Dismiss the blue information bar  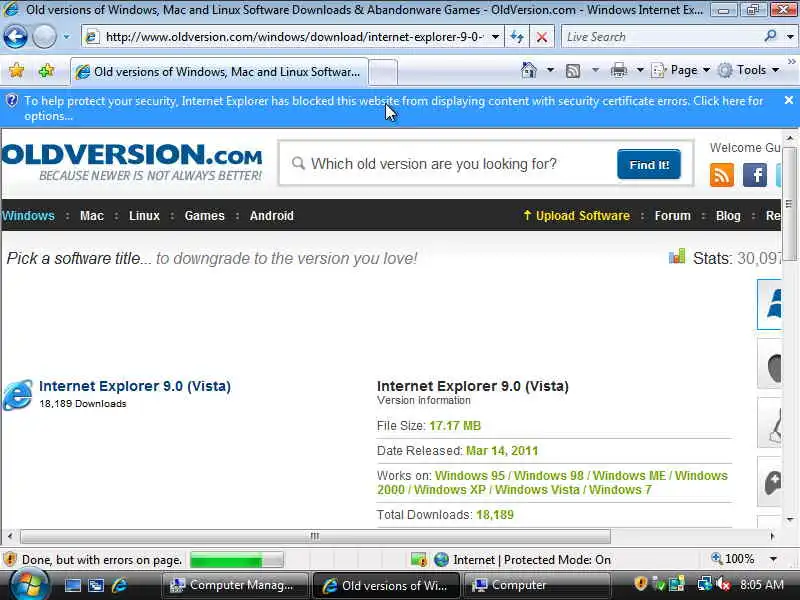point(789,101)
